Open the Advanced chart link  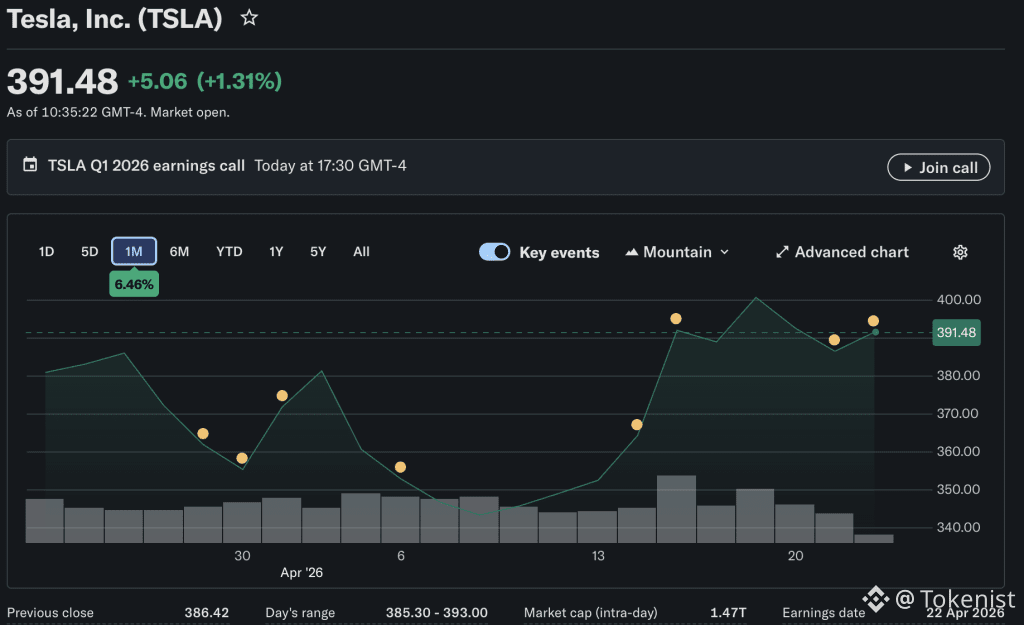click(x=851, y=252)
